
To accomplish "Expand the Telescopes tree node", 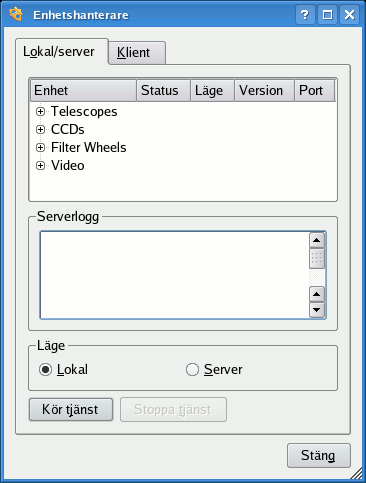I will (40, 111).
